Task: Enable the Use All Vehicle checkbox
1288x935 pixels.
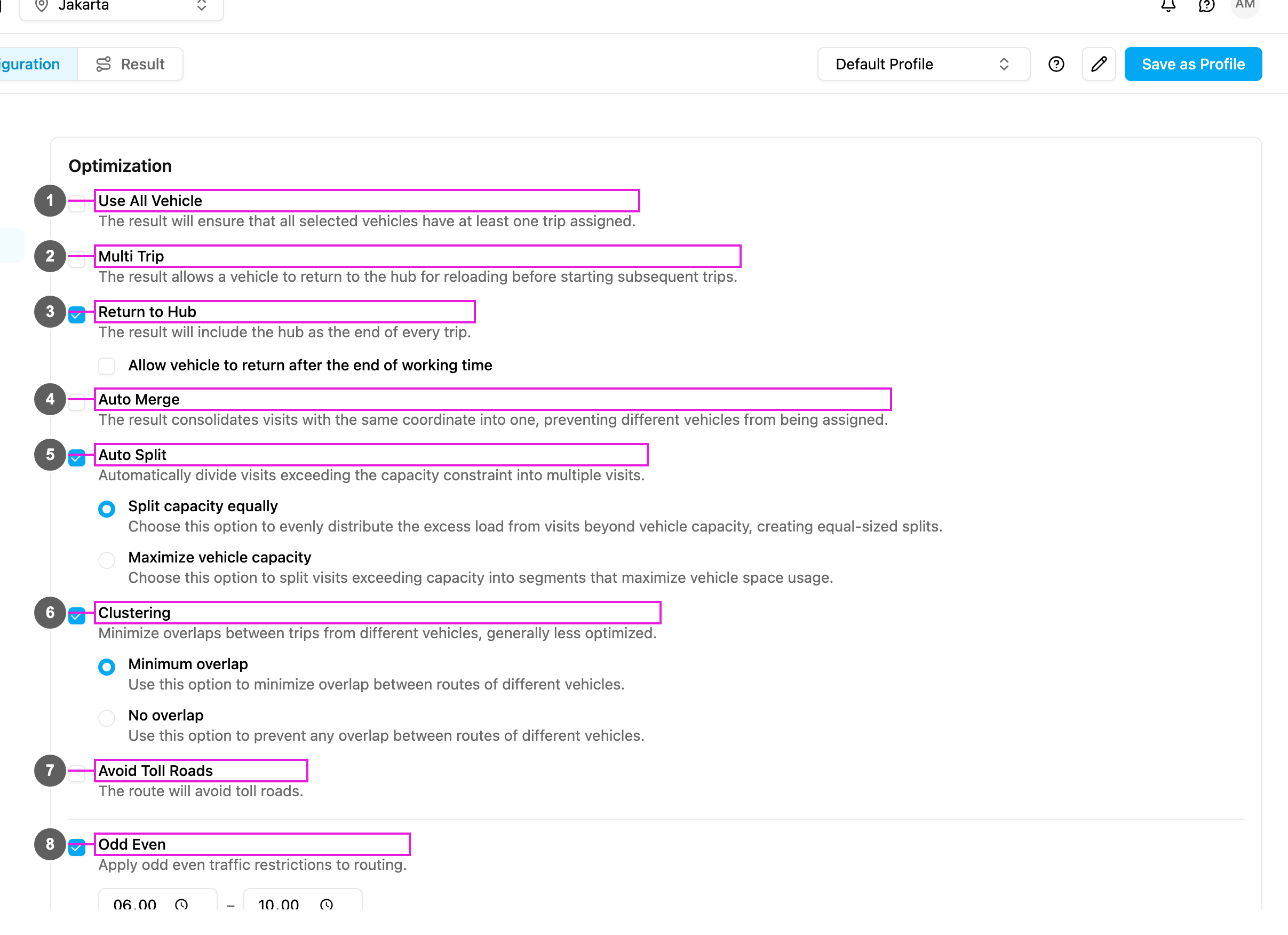Action: tap(77, 203)
